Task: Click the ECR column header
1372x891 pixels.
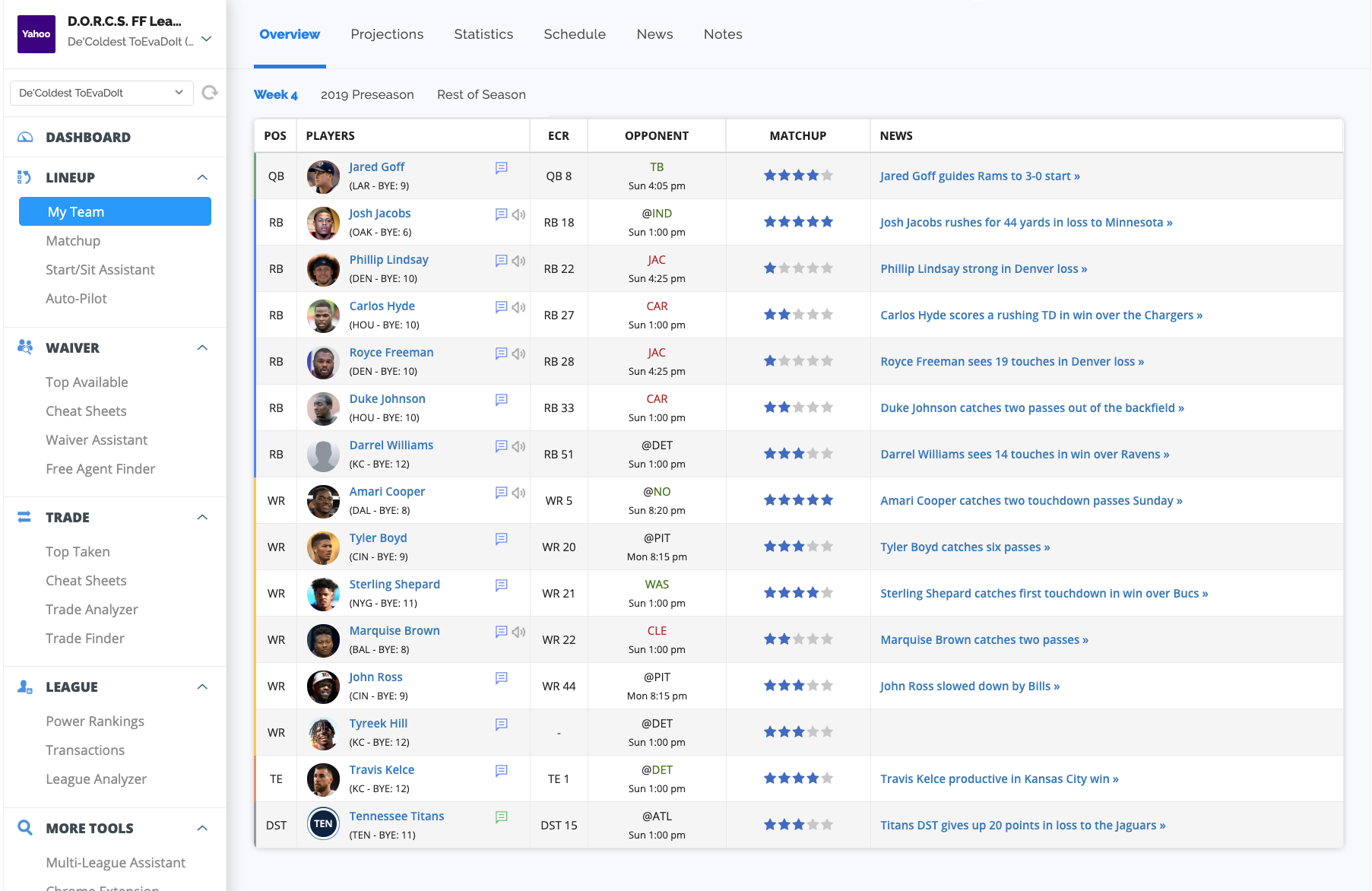Action: click(559, 136)
